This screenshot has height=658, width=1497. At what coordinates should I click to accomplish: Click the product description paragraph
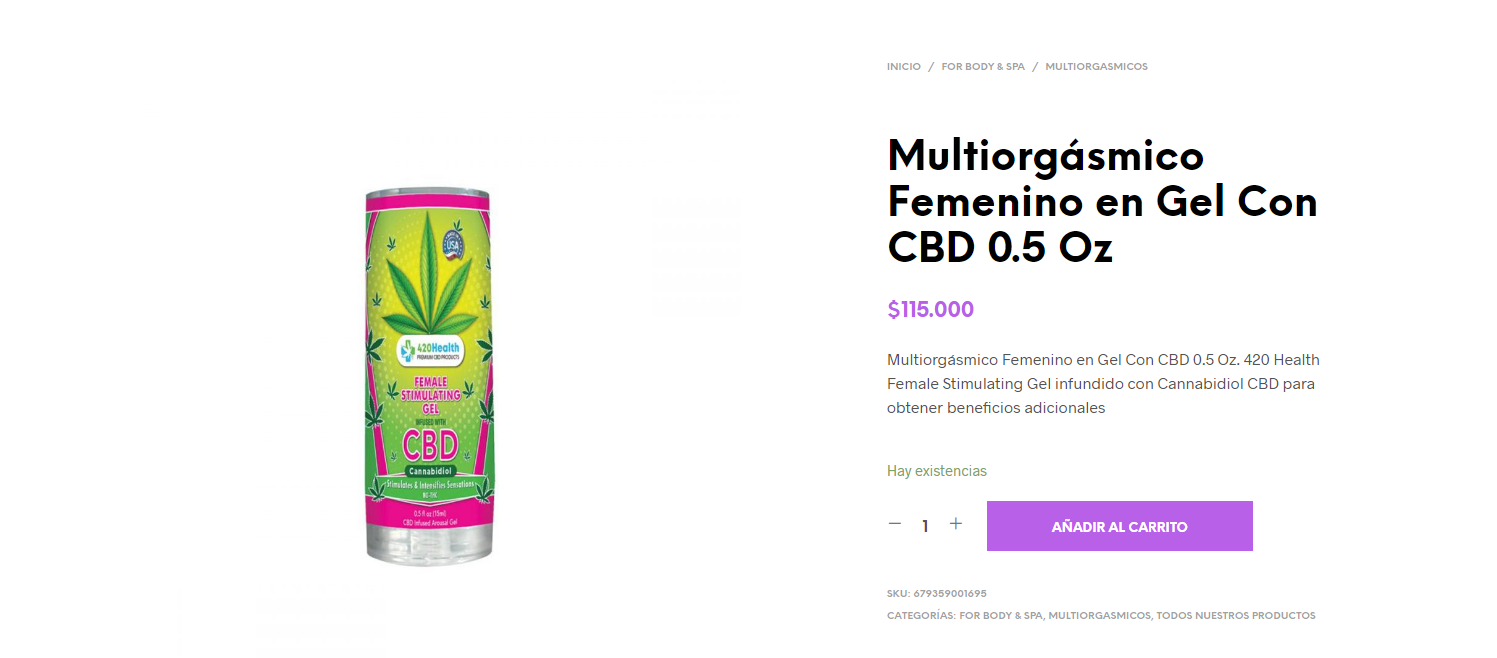1103,384
